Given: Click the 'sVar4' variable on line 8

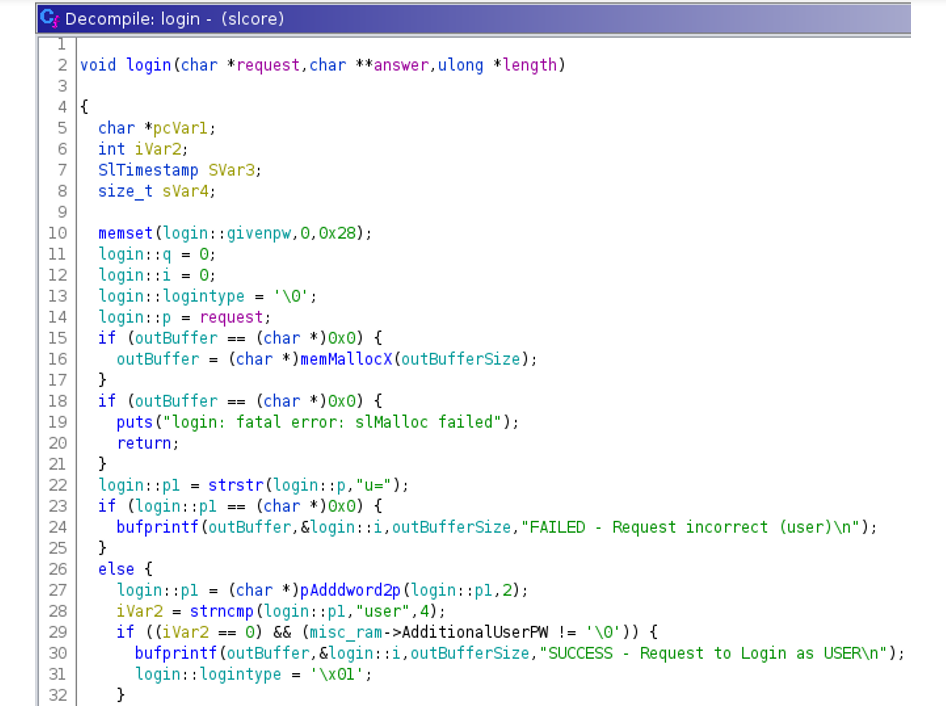Looking at the screenshot, I should [185, 191].
